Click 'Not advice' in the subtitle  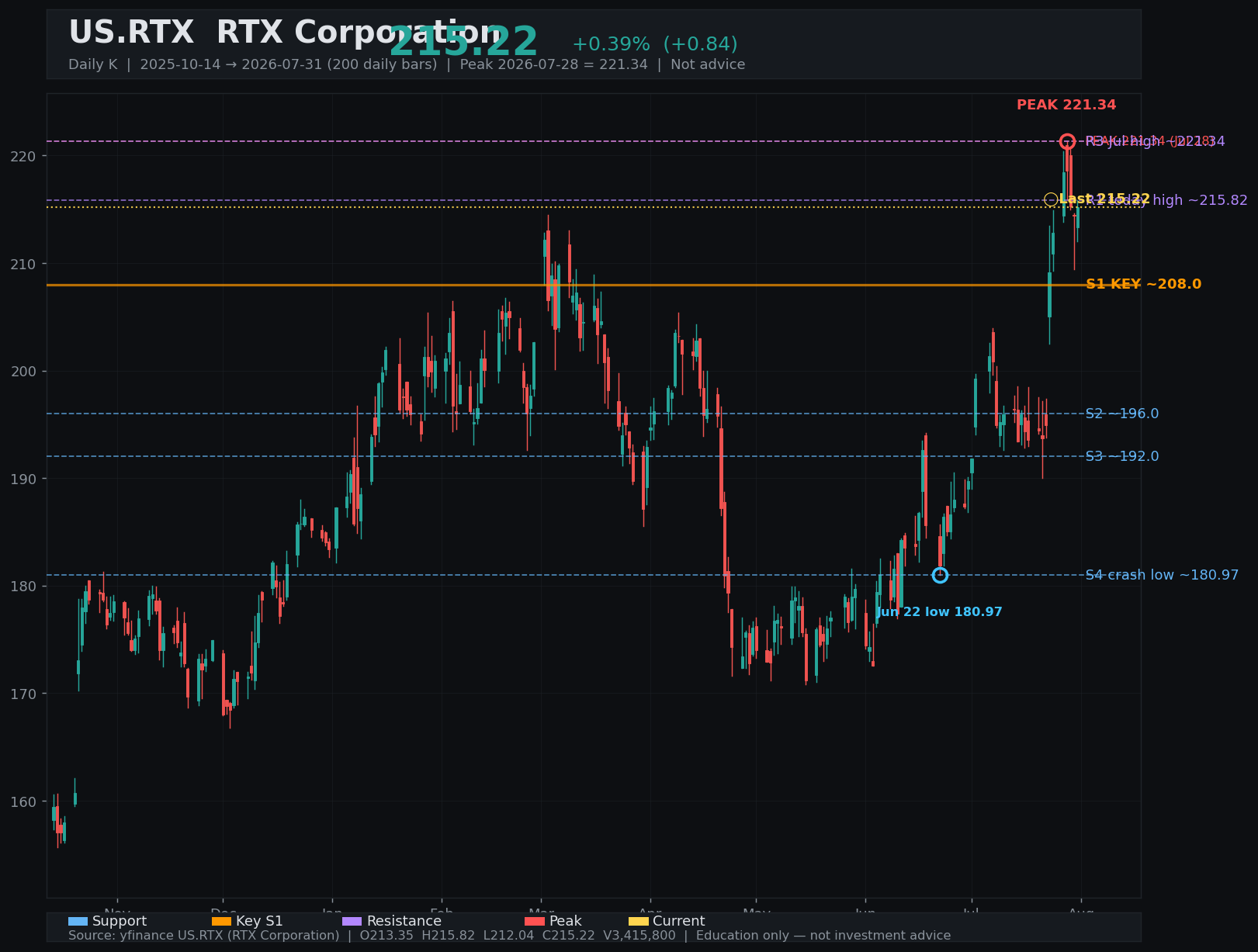(x=708, y=64)
